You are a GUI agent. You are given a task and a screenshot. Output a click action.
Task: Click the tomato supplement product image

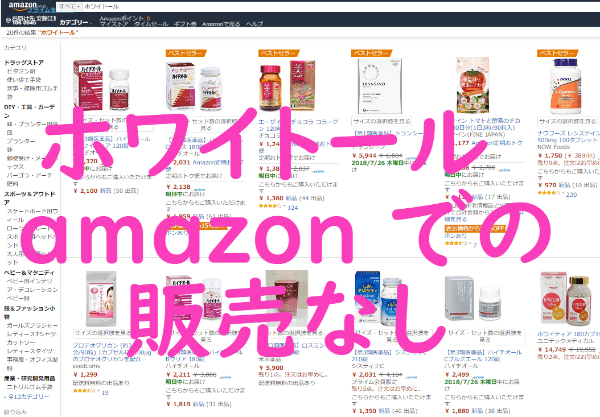473,85
